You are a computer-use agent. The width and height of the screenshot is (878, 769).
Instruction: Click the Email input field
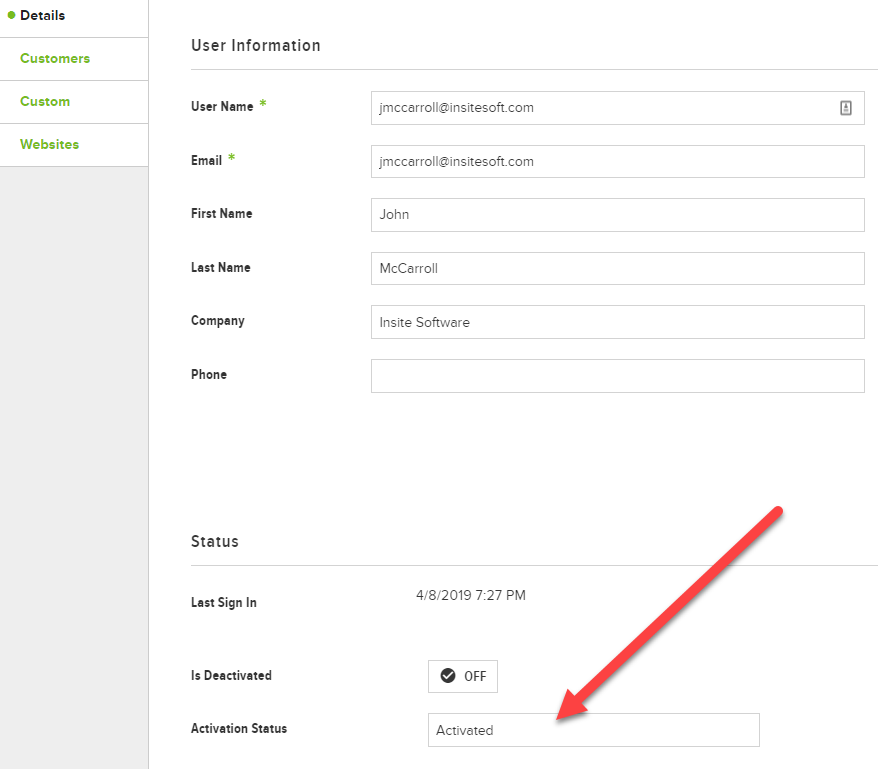(x=618, y=161)
